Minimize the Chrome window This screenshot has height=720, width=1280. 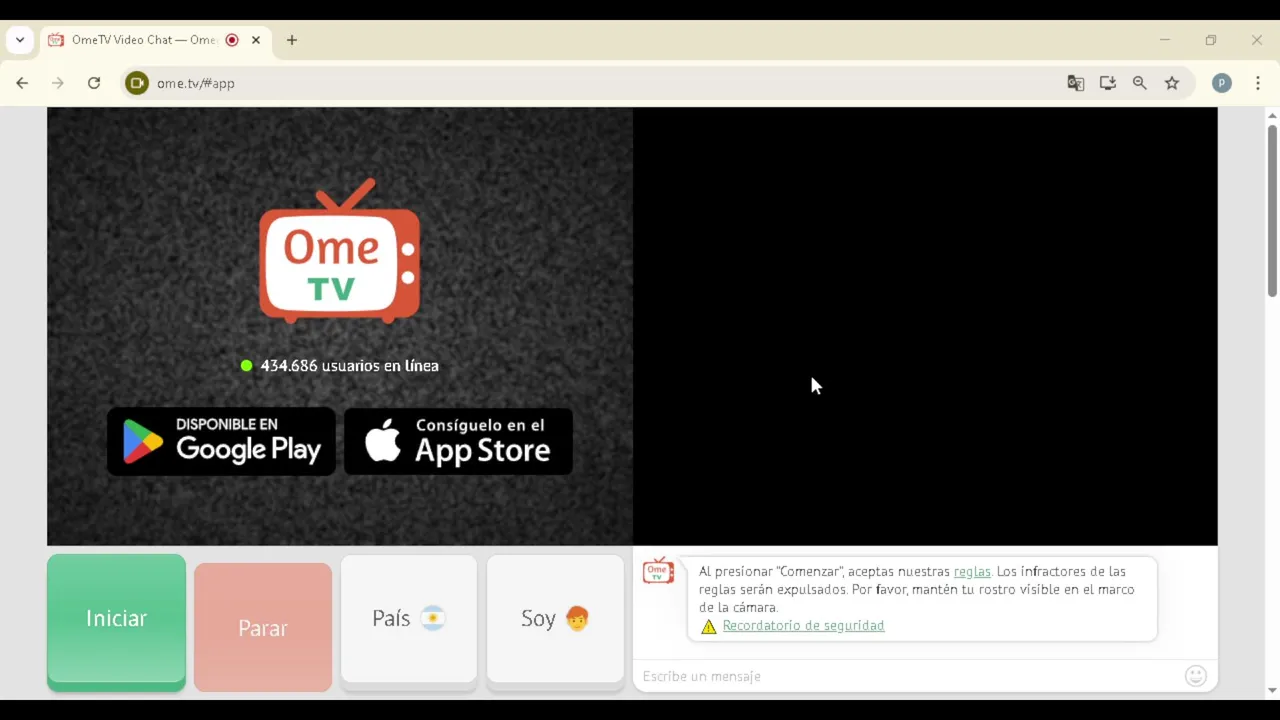pos(1165,40)
